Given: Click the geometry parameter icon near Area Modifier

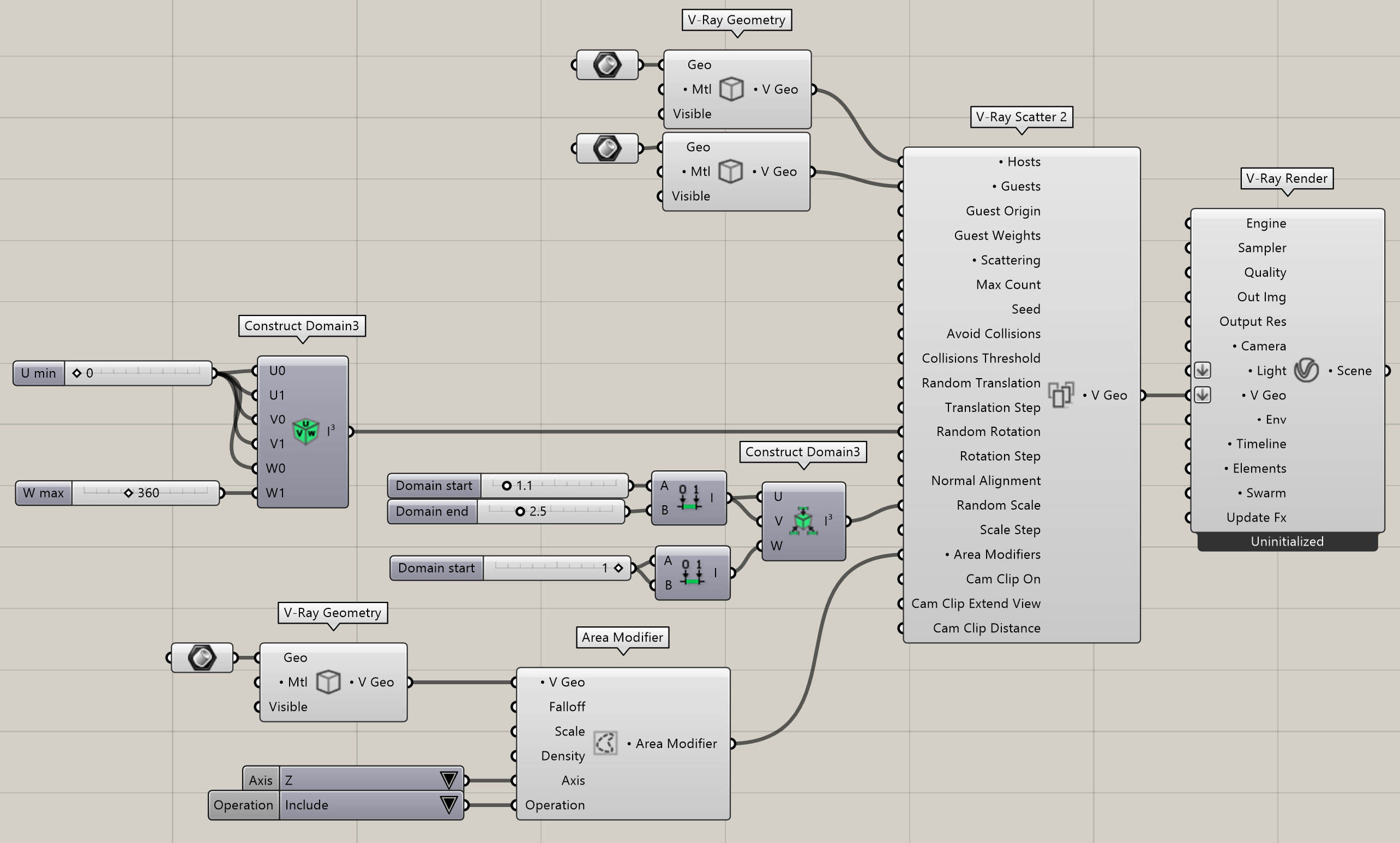Looking at the screenshot, I should tap(202, 658).
